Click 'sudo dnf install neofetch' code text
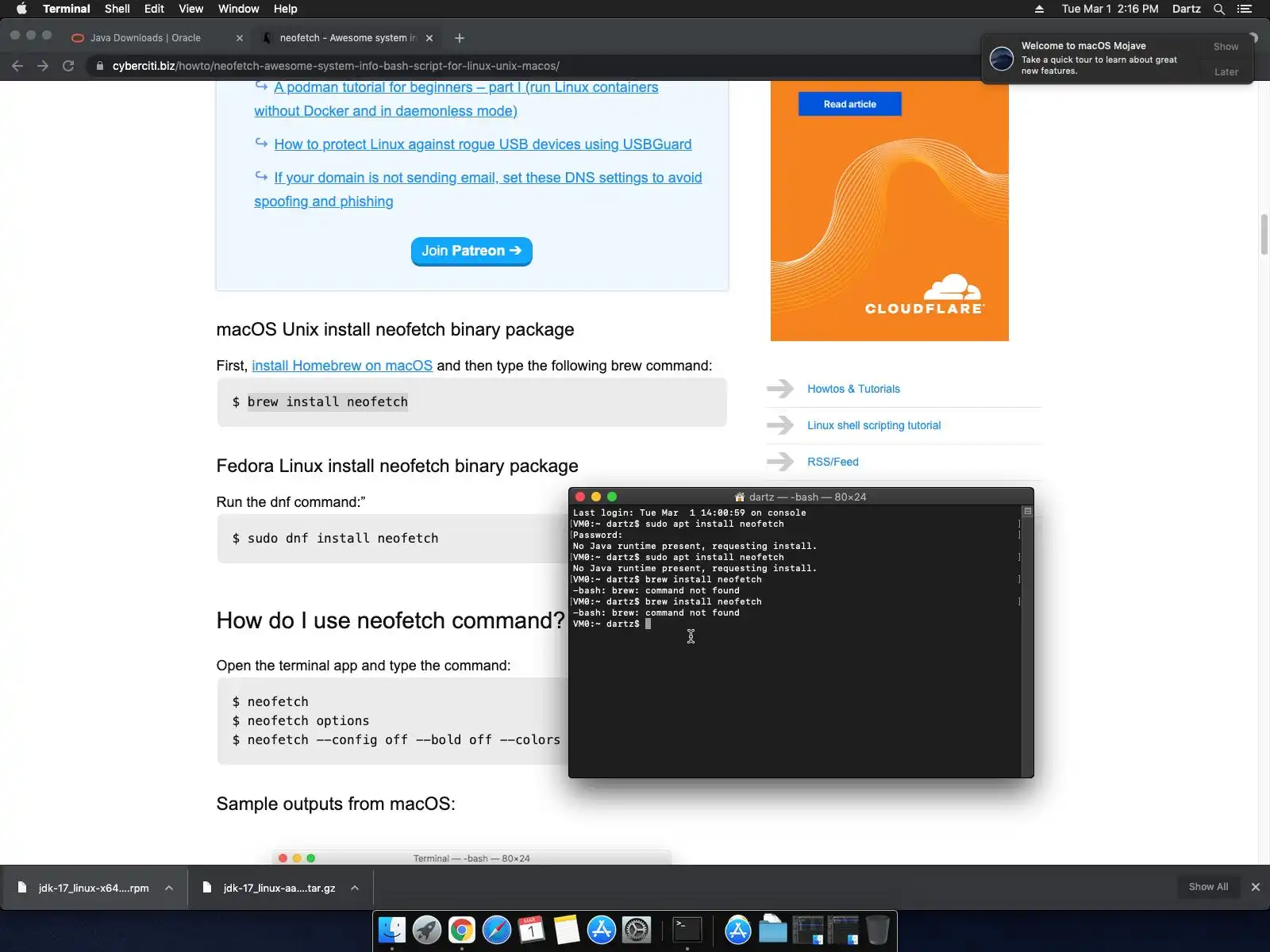Screen dimensions: 1270x952 pos(342,539)
